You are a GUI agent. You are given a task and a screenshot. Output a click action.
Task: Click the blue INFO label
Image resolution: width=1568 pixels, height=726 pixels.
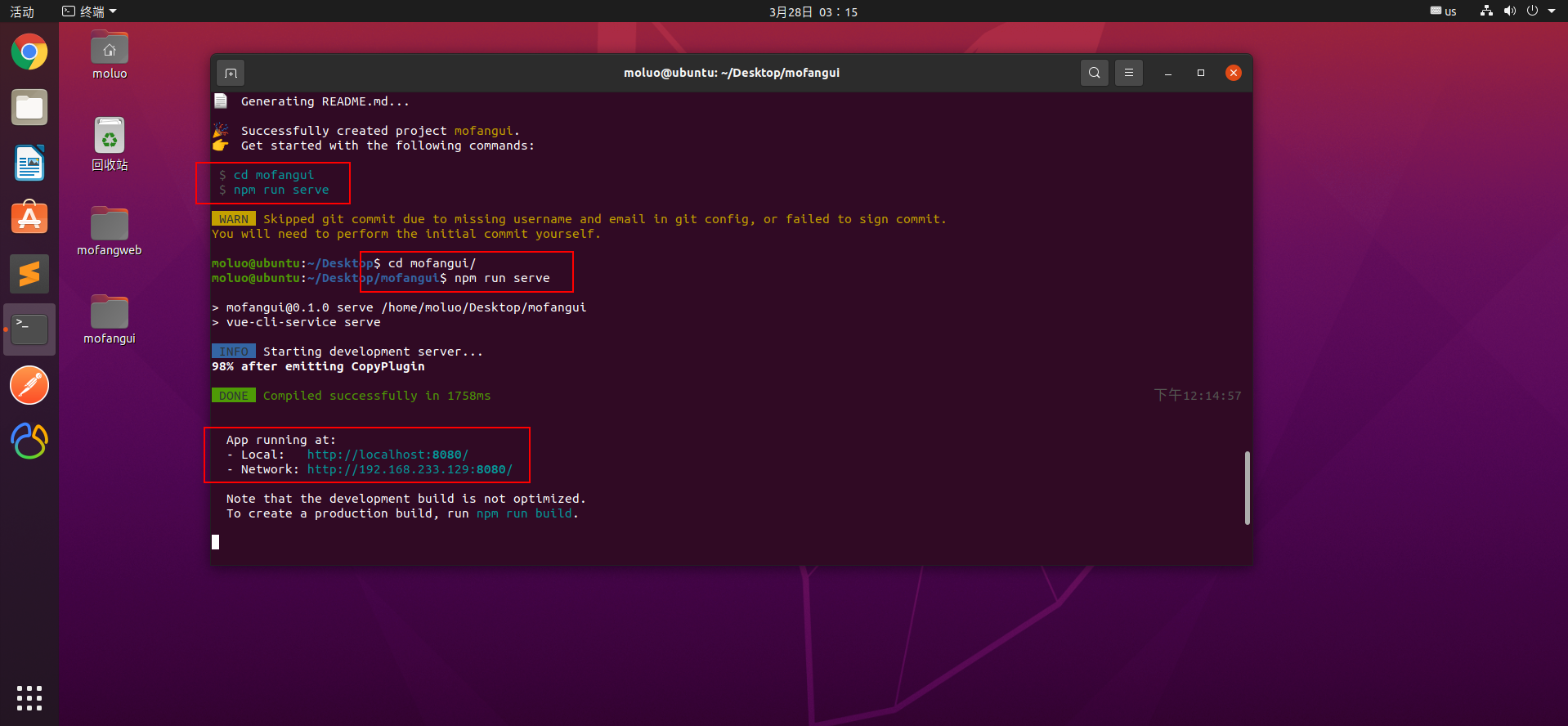[234, 352]
